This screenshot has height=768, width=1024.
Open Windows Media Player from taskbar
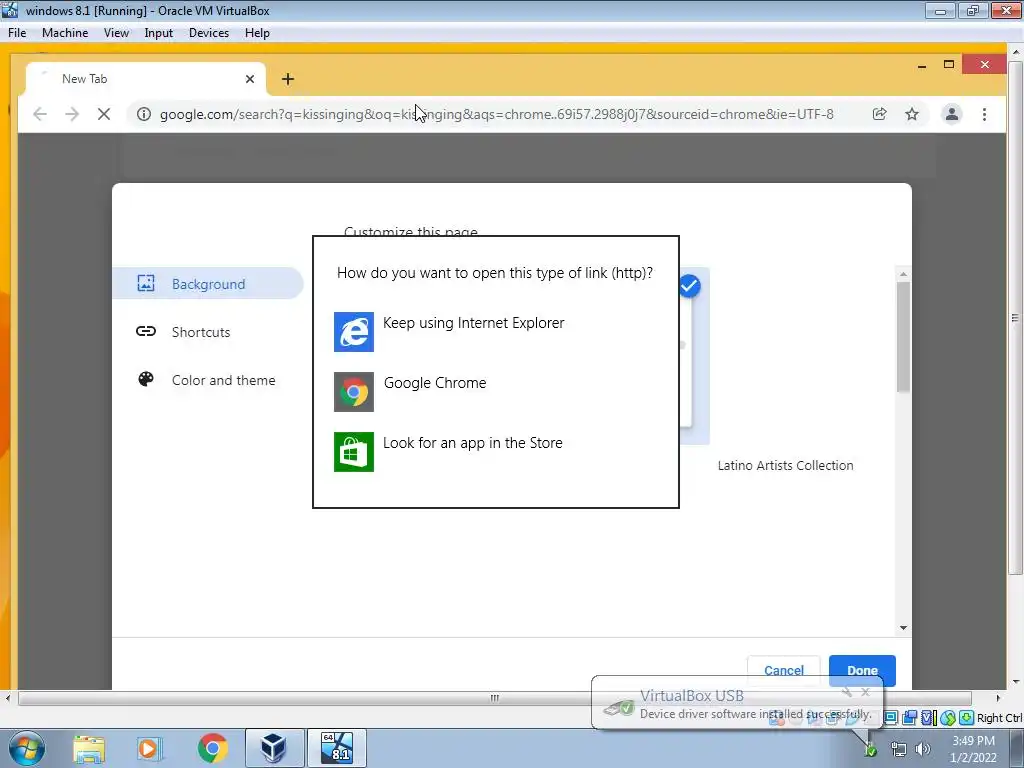point(148,748)
